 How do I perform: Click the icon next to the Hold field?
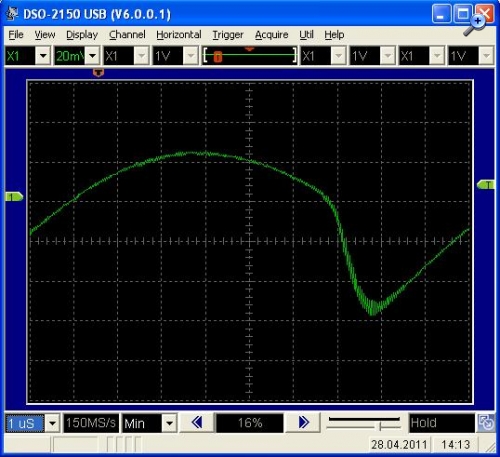tap(486, 423)
